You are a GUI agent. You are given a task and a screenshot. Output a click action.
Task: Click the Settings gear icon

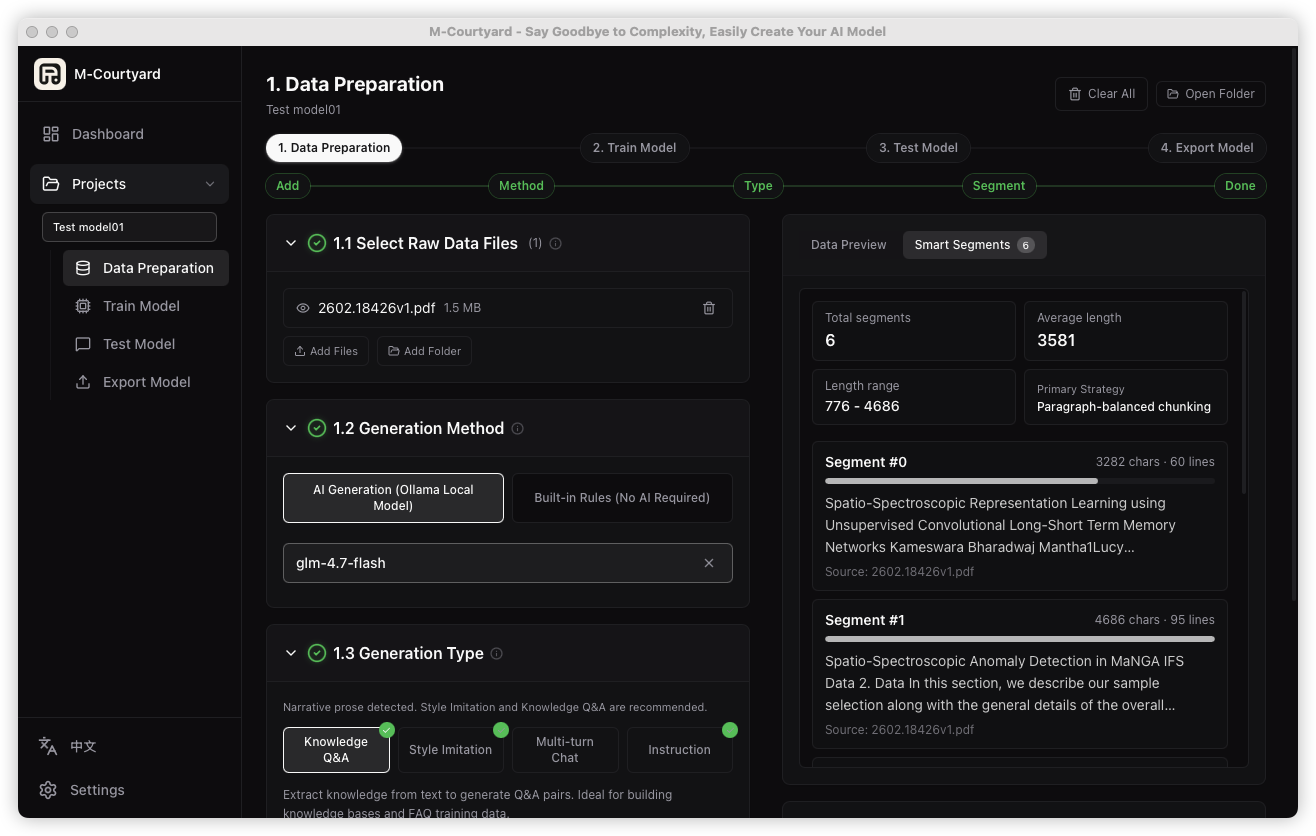[48, 790]
